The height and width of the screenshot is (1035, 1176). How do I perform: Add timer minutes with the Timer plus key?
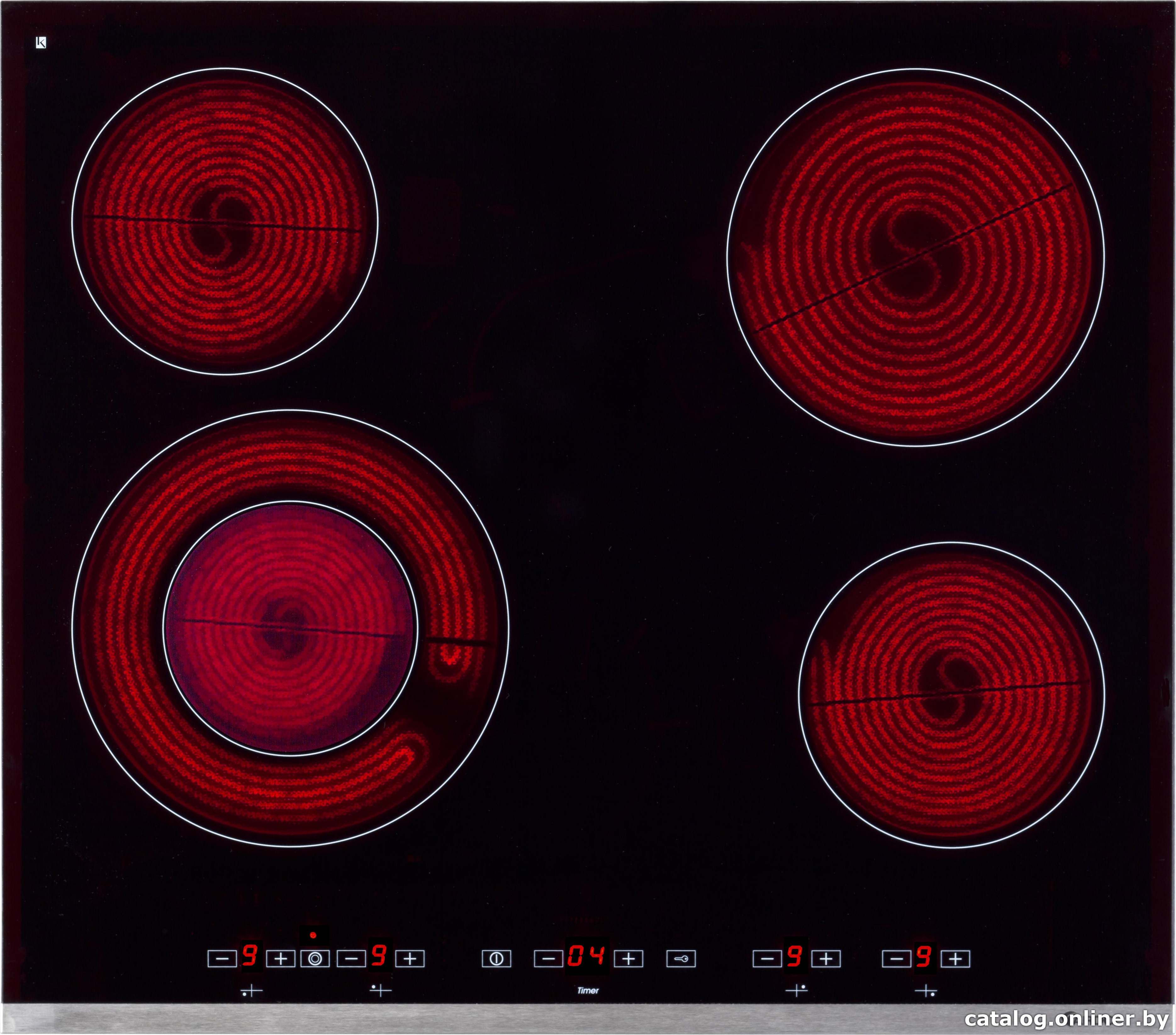628,959
